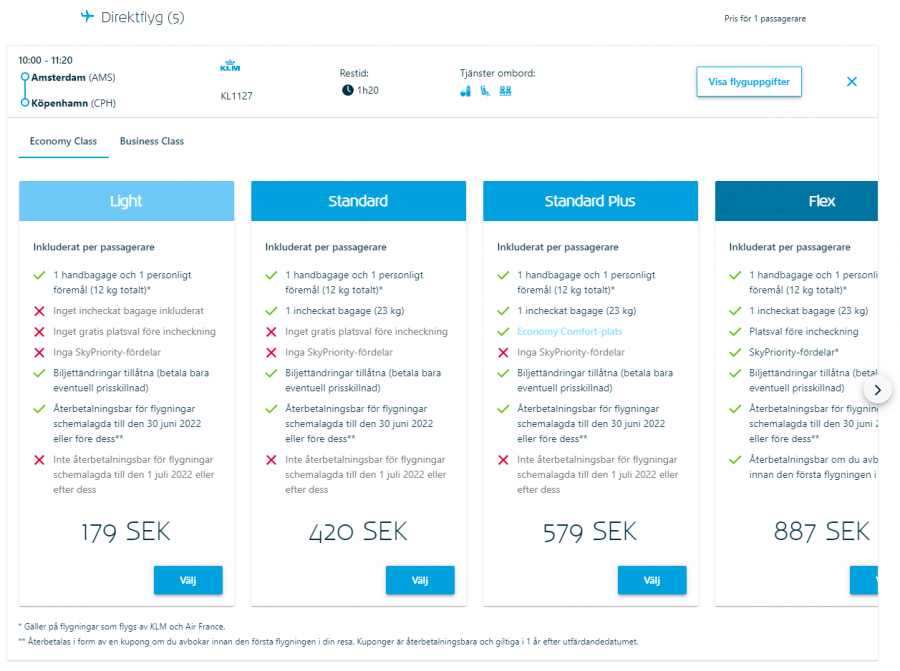Click the third onboard services icon
This screenshot has width=900, height=671.
505,91
